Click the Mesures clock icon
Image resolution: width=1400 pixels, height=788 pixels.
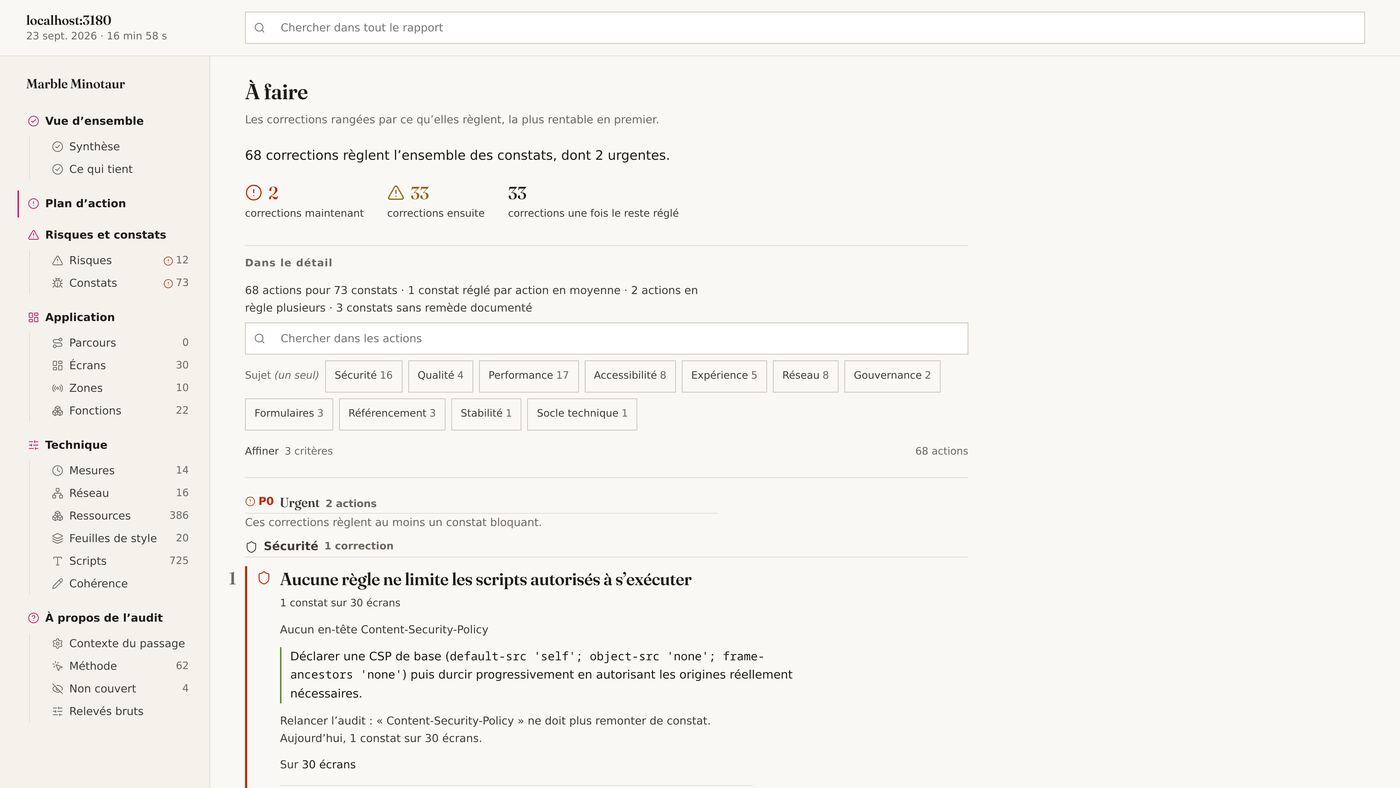coord(57,471)
